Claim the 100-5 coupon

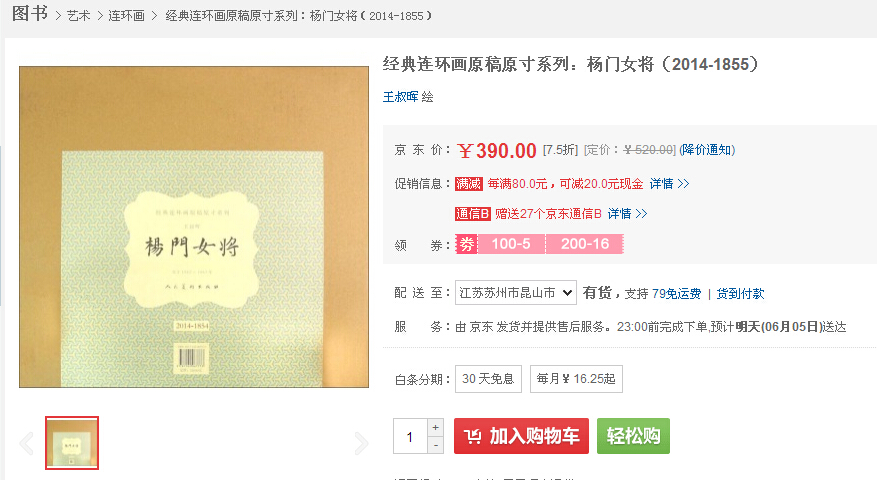click(x=511, y=244)
